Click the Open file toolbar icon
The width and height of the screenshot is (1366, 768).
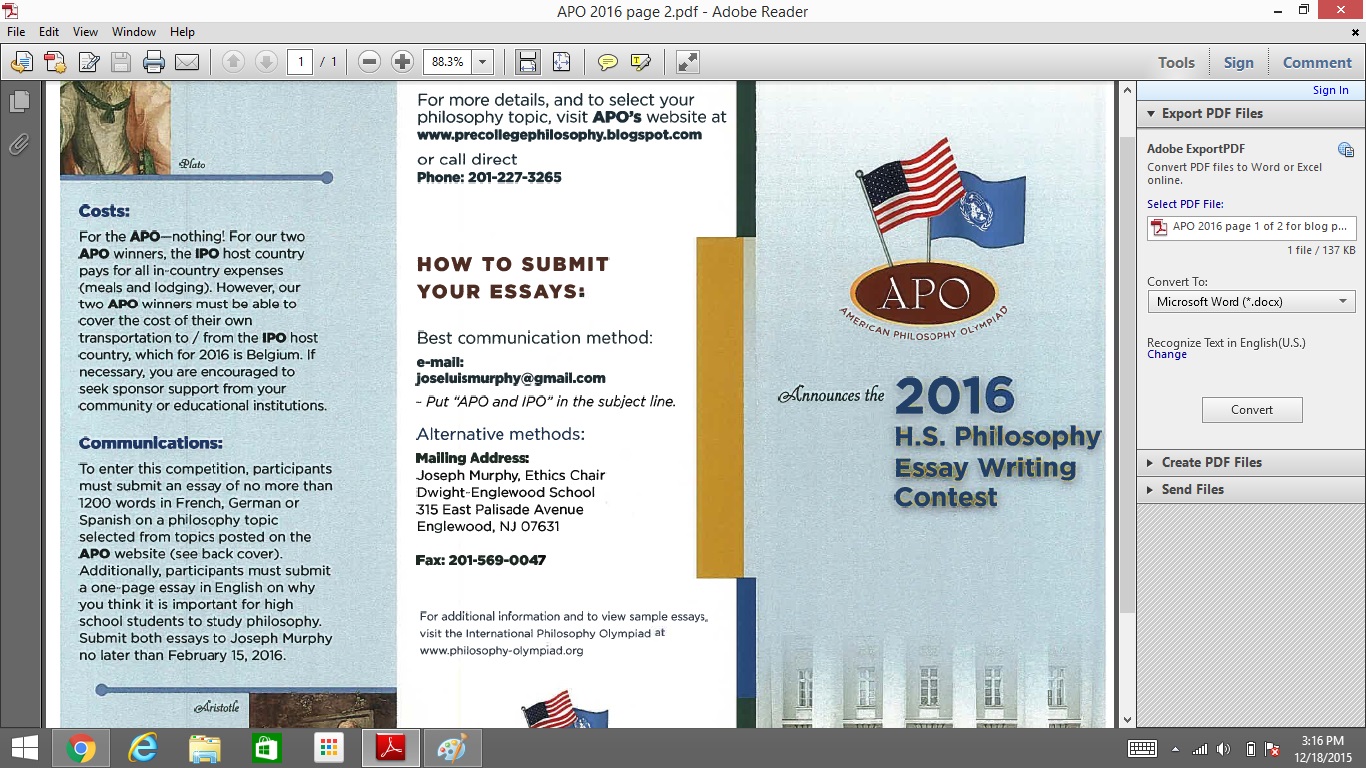click(21, 62)
